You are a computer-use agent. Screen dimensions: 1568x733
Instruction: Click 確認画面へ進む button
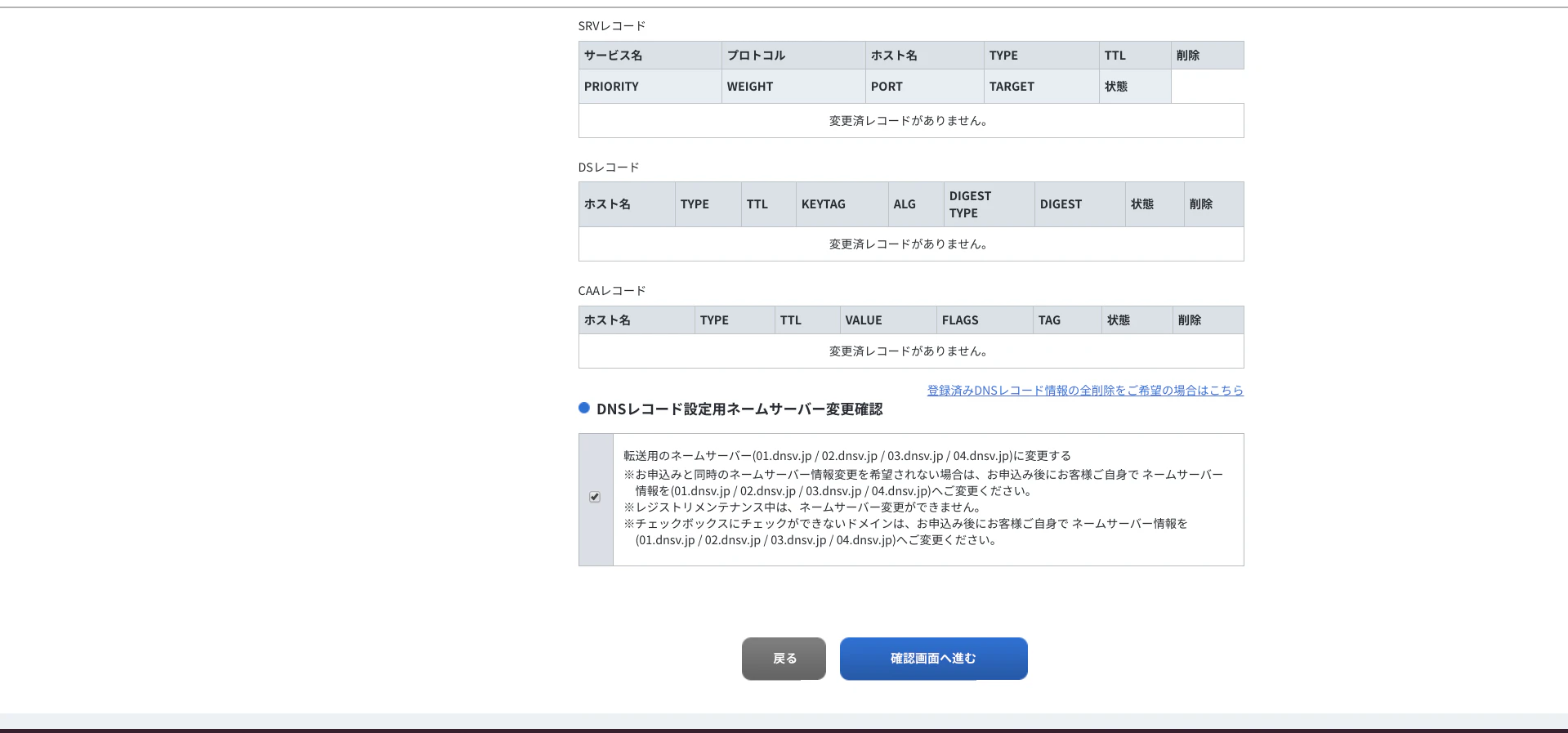933,659
